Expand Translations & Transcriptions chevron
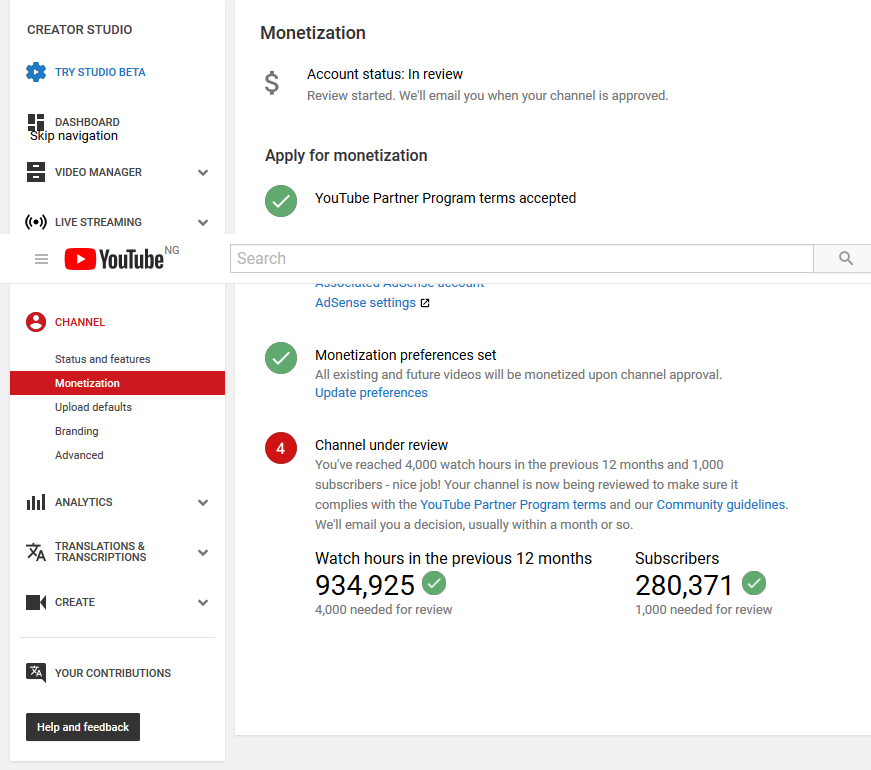The image size is (871, 770). 203,553
